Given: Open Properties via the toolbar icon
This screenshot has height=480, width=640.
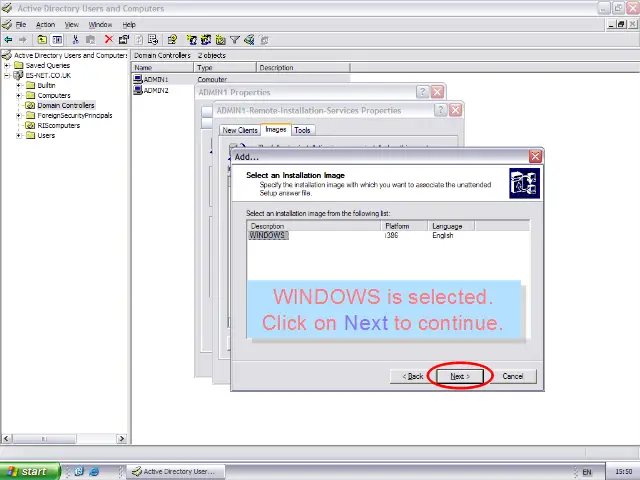Looking at the screenshot, I should coord(124,40).
